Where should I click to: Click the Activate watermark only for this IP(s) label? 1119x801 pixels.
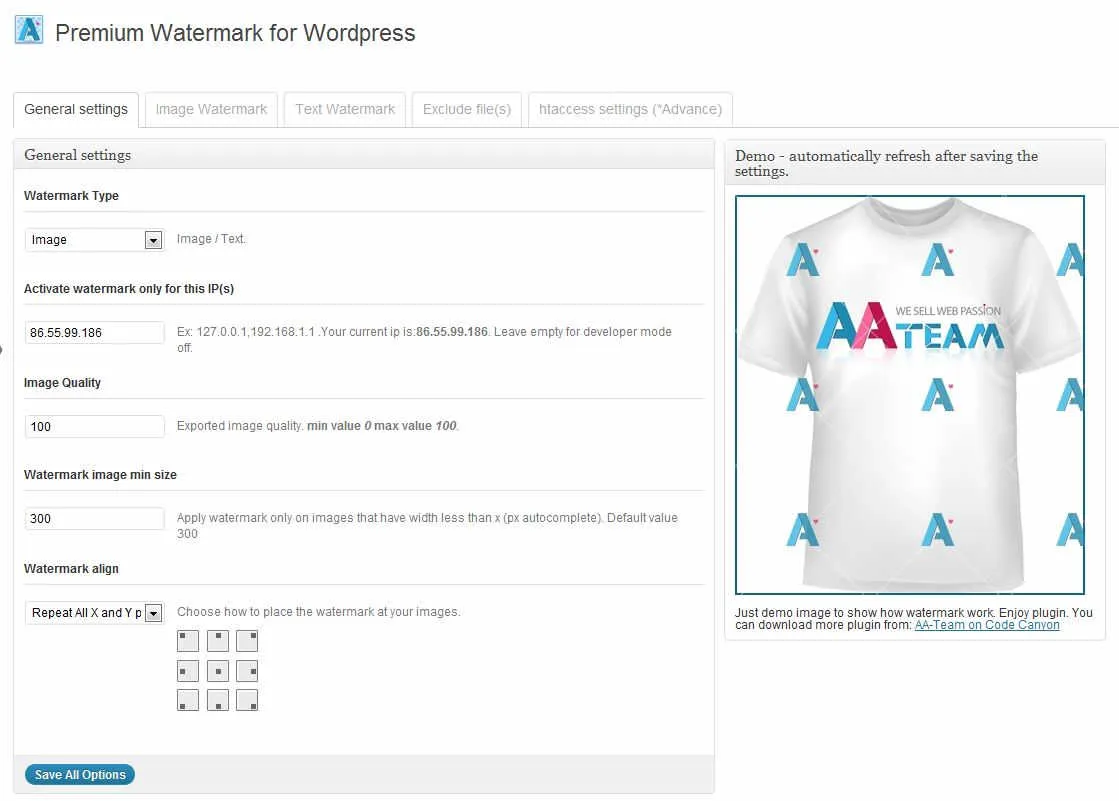[x=129, y=288]
